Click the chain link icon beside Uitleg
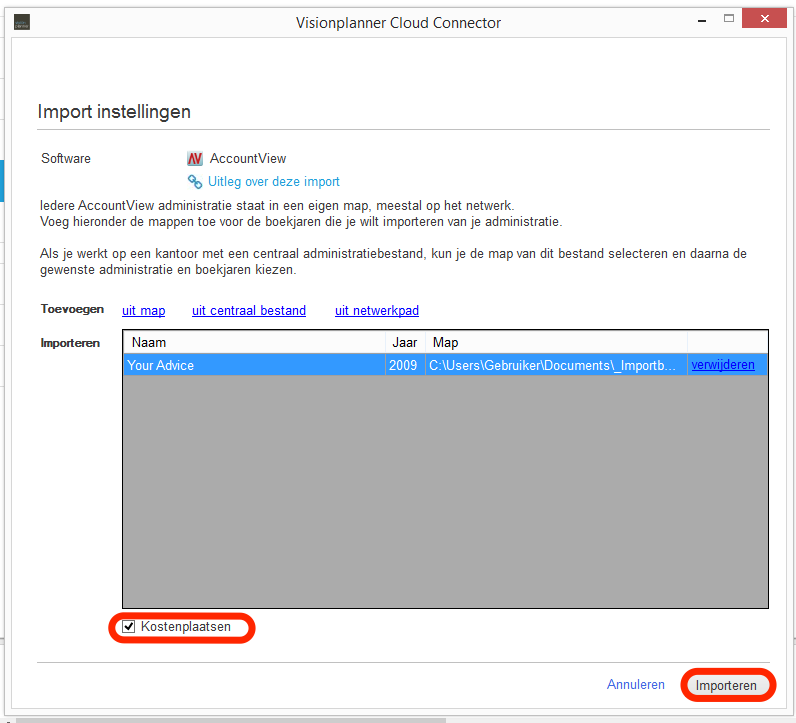 click(195, 181)
